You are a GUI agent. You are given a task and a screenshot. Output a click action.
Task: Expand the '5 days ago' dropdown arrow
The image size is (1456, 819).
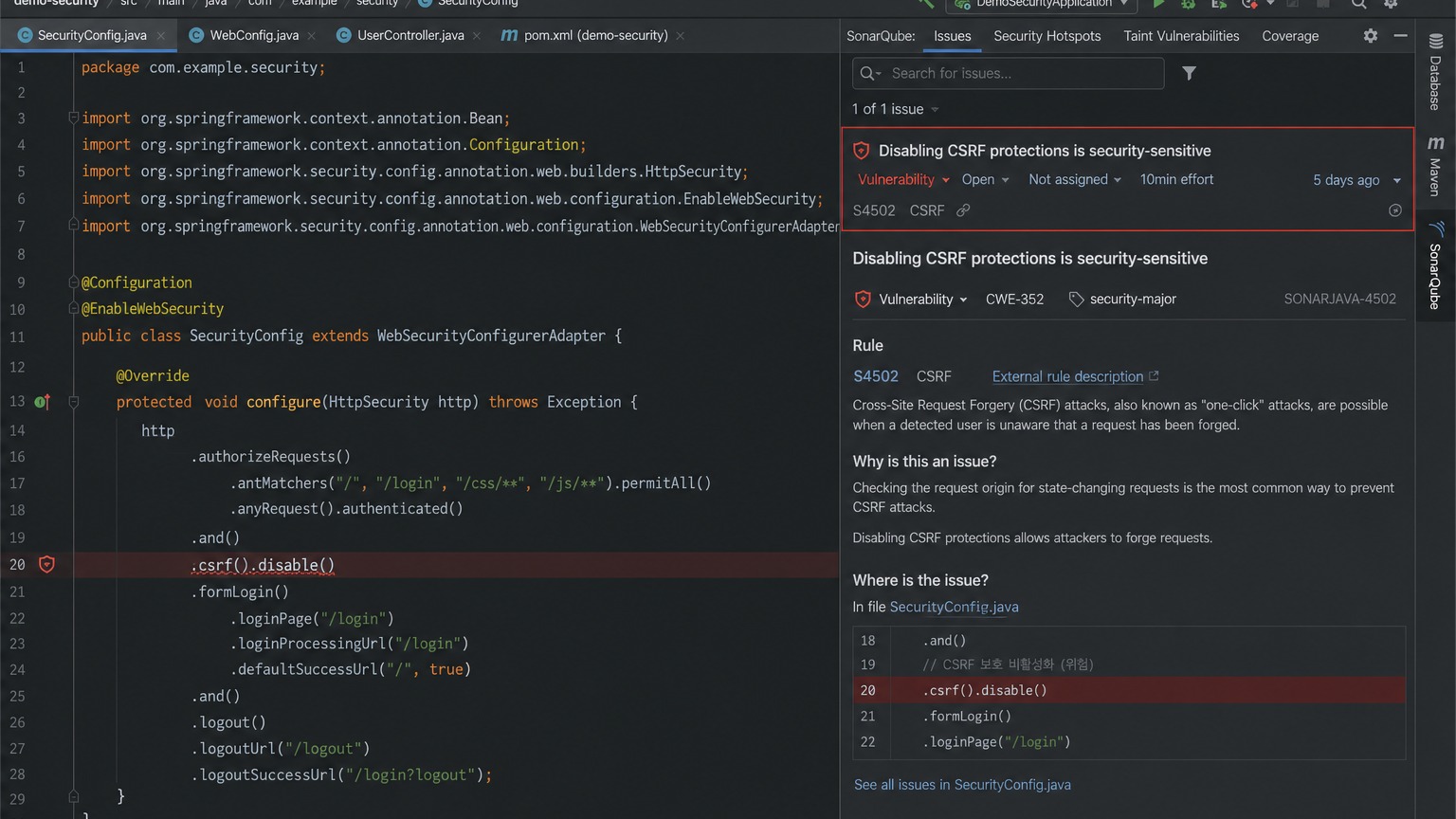pos(1396,180)
